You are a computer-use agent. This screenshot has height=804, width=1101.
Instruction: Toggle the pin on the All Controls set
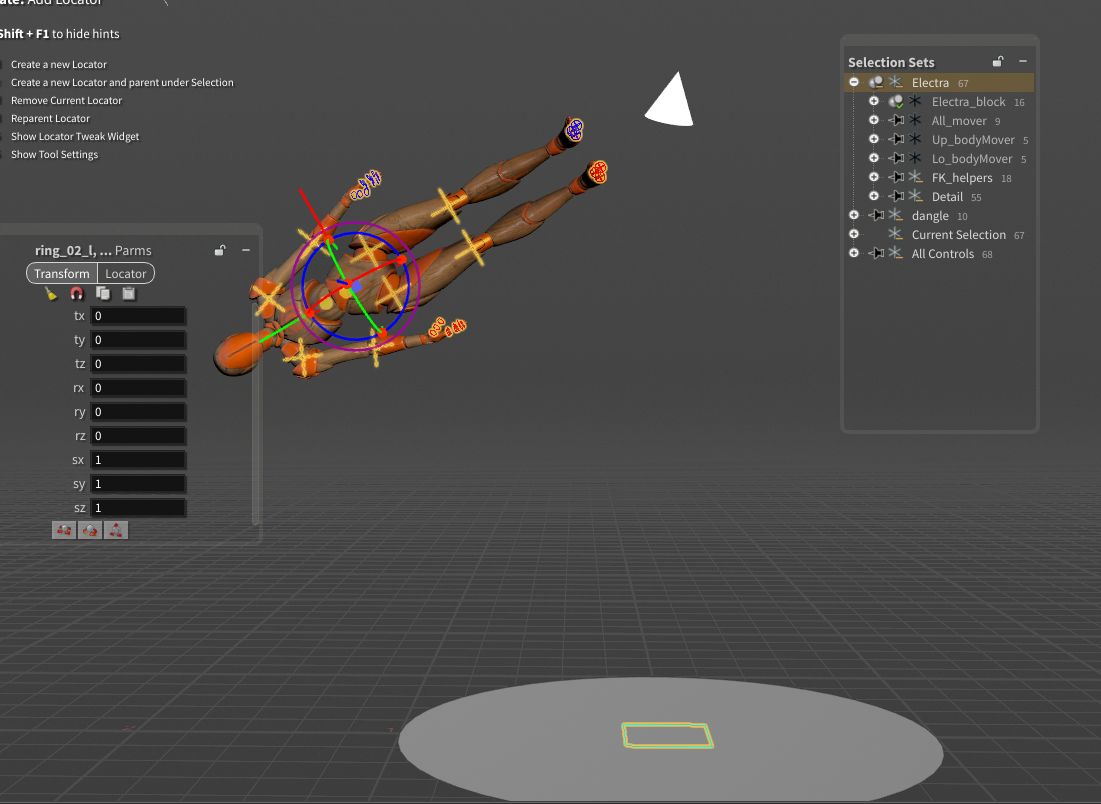click(876, 253)
